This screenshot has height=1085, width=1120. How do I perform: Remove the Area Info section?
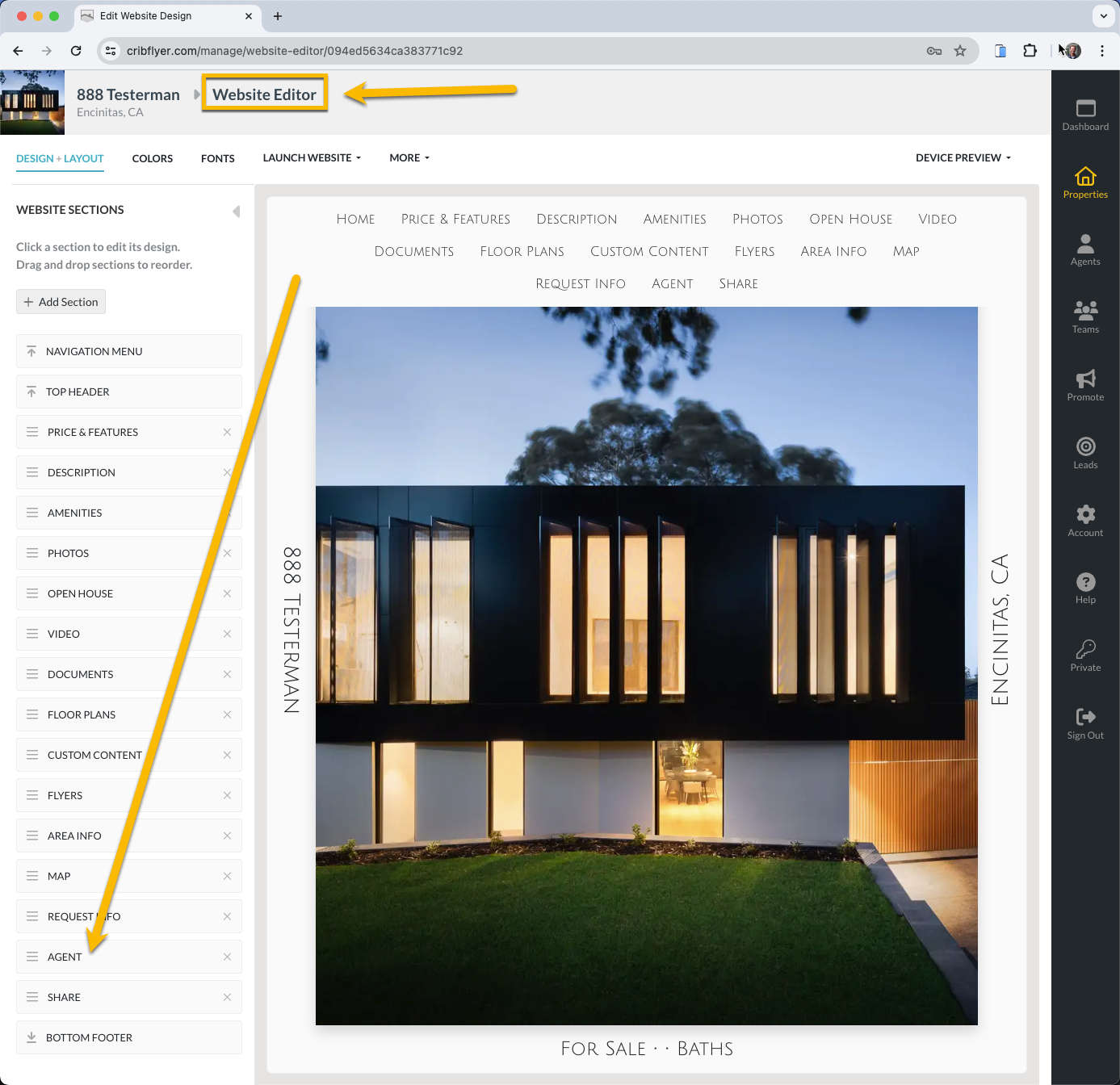coord(227,836)
